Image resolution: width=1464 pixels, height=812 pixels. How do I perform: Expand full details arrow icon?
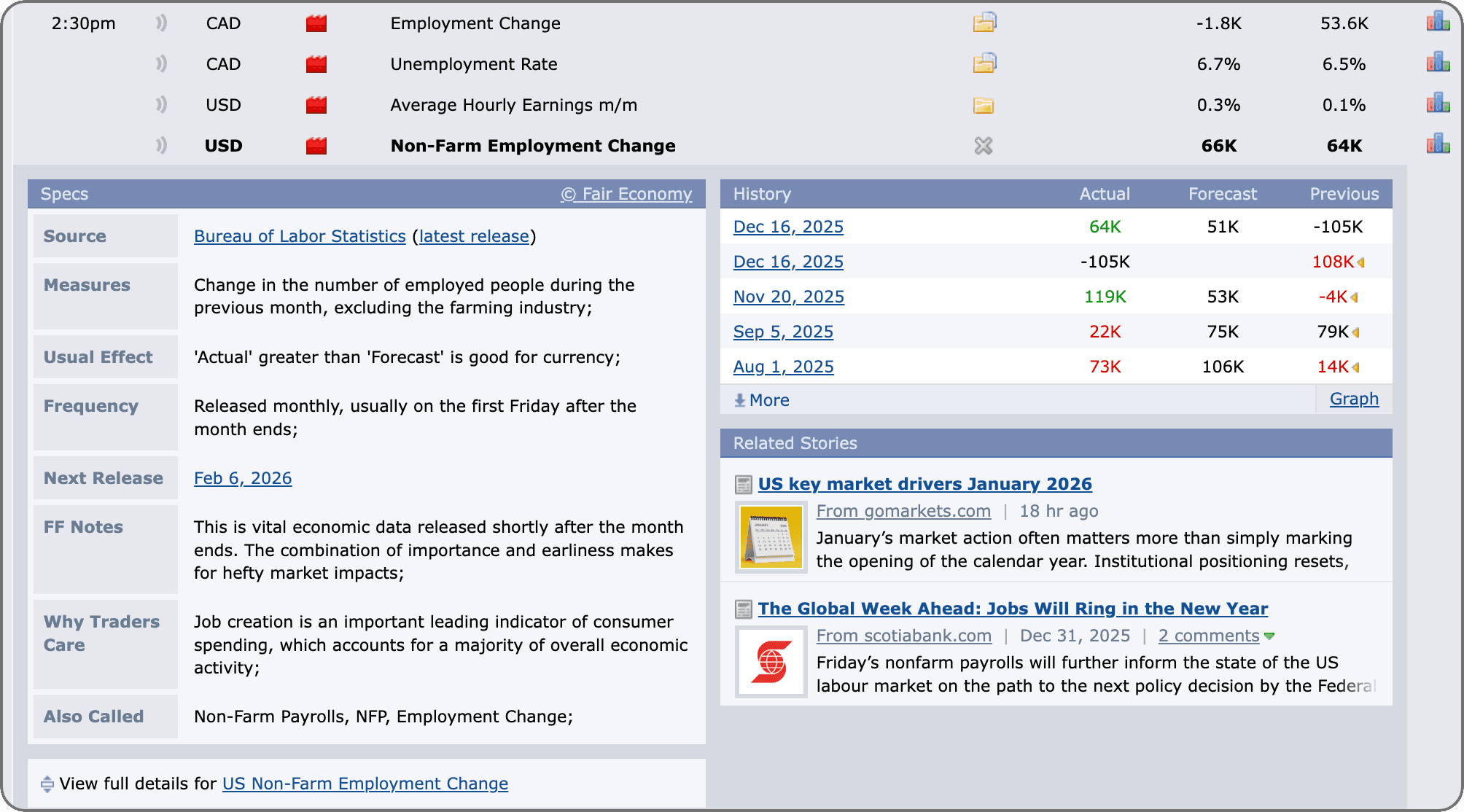coord(47,784)
